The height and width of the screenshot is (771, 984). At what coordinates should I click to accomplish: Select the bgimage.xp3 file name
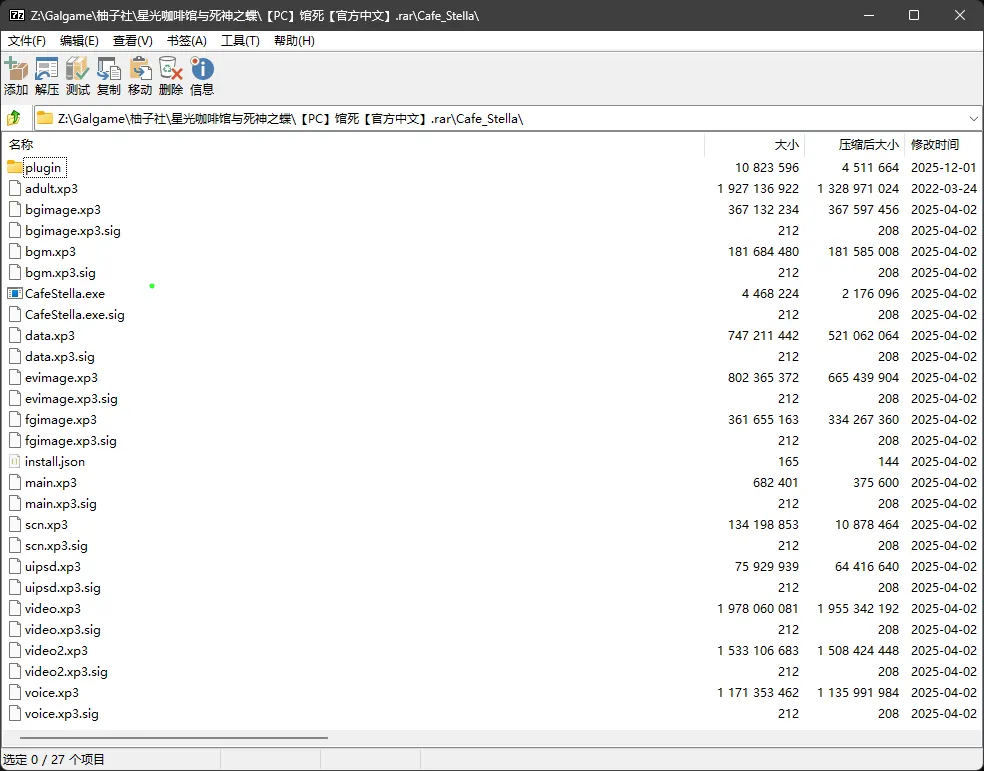pos(63,210)
